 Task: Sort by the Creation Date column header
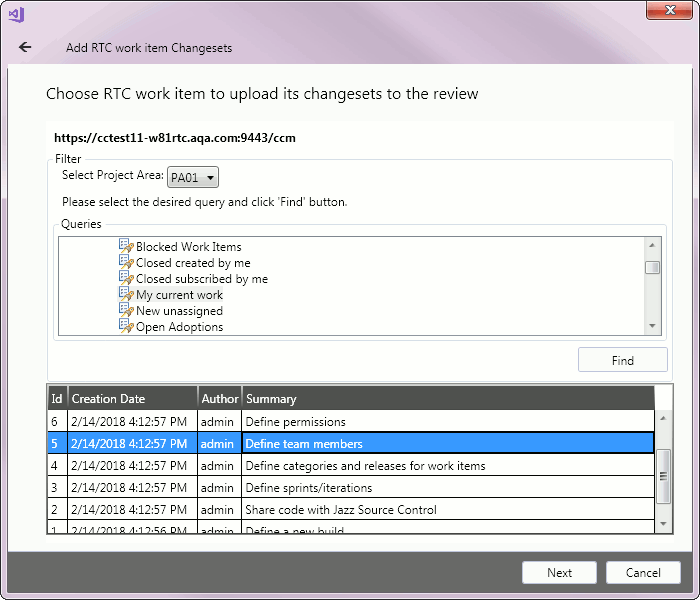[x=132, y=399]
